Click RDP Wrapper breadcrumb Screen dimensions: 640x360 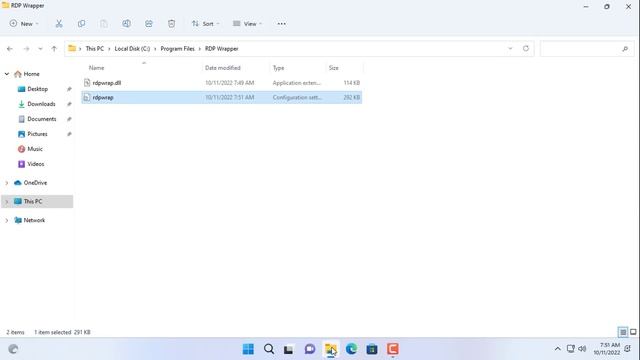coord(221,49)
